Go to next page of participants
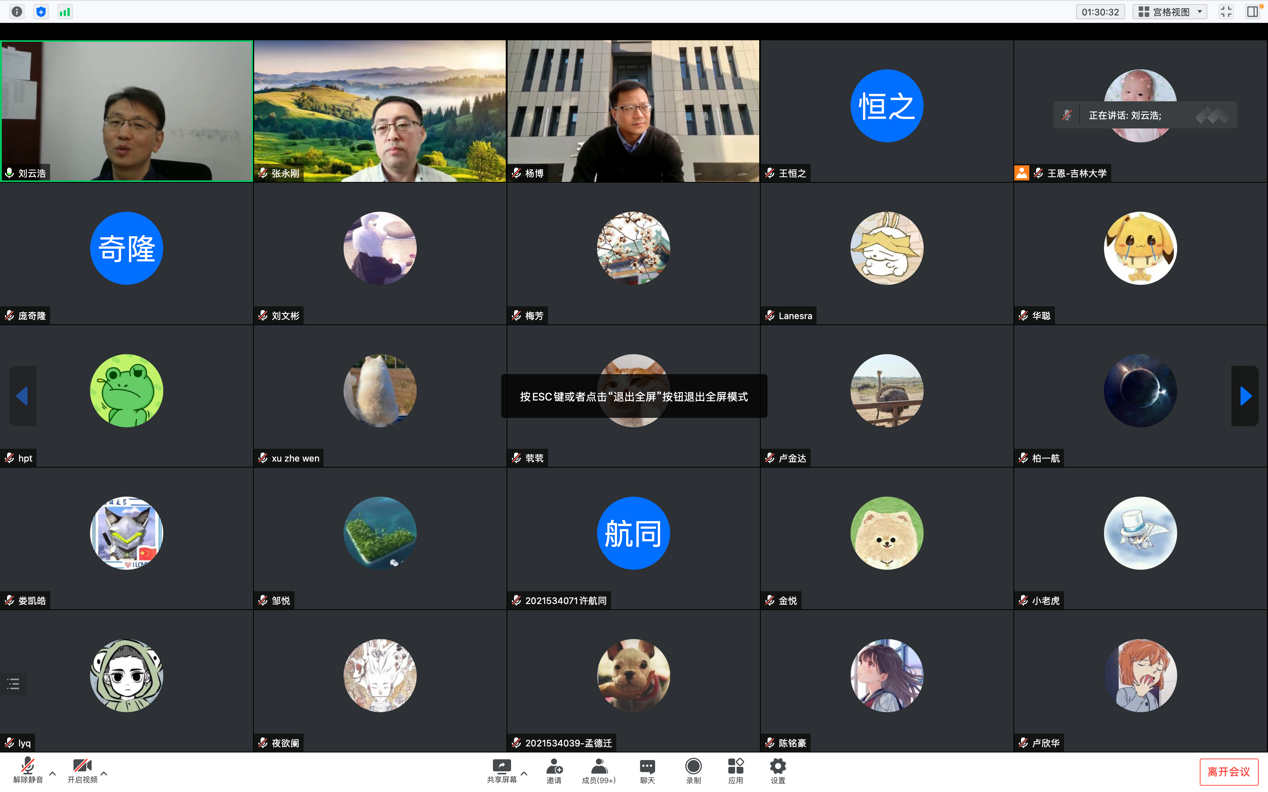 (1245, 397)
